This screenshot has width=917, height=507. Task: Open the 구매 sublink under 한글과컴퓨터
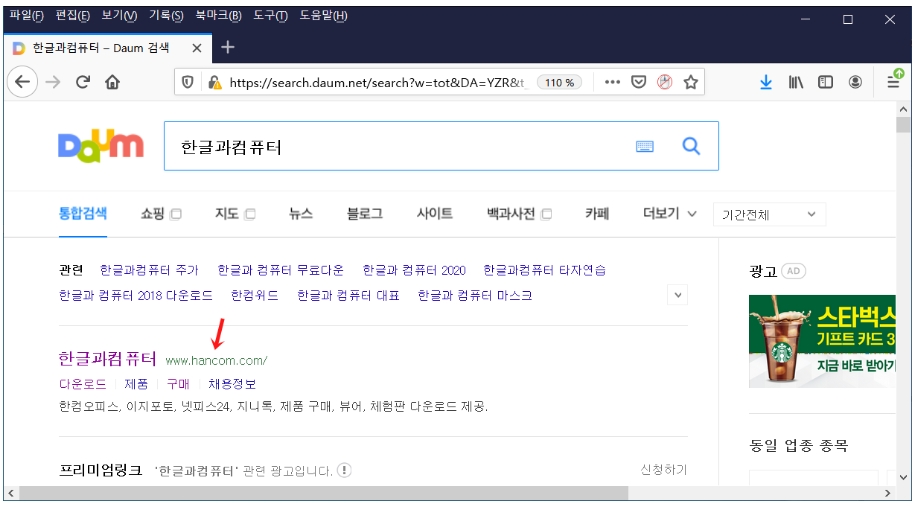tap(178, 384)
